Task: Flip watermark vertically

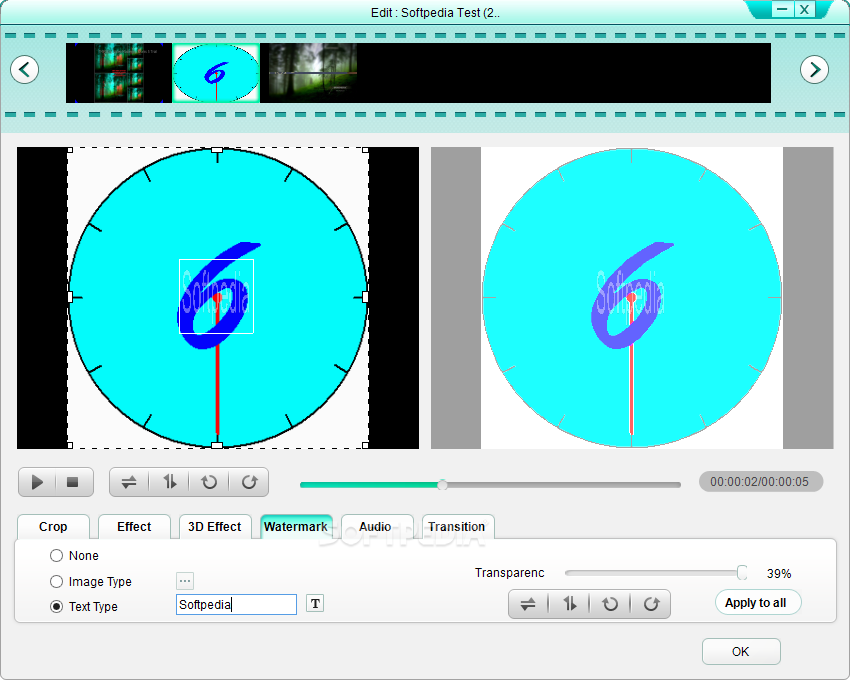Action: 569,604
